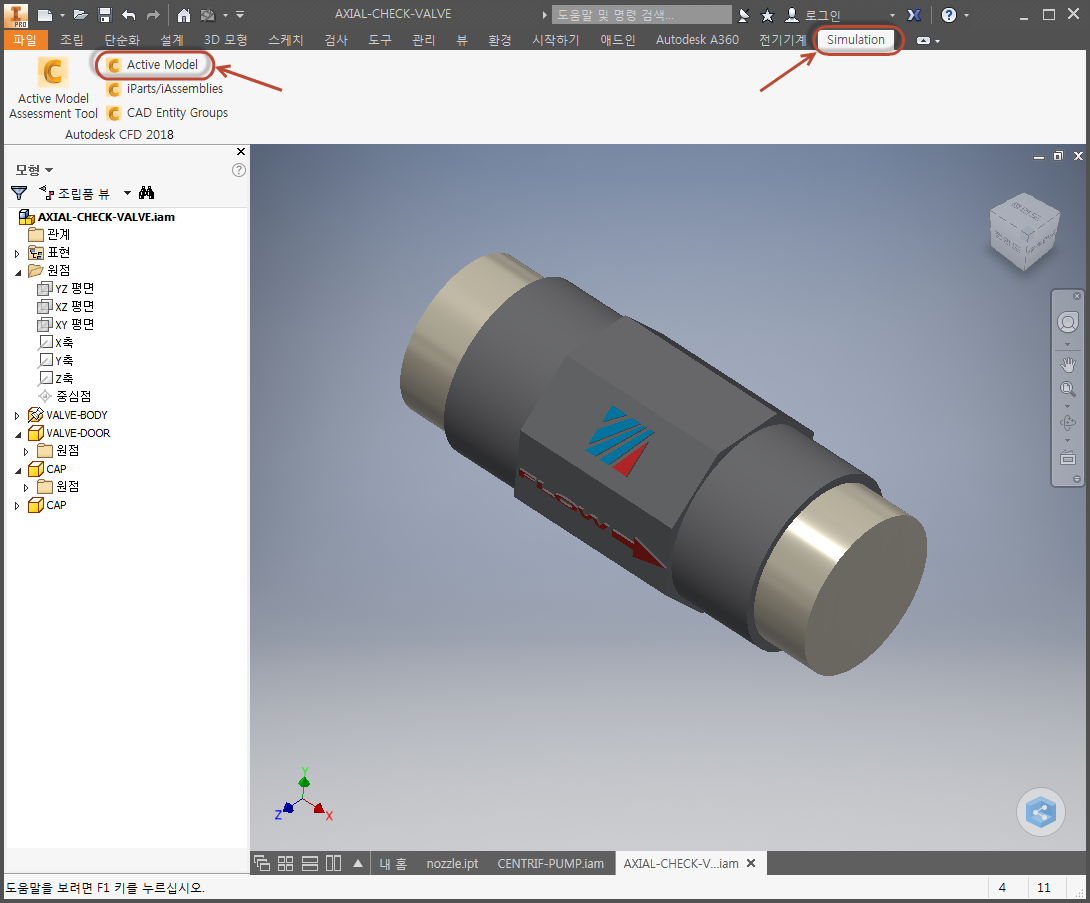Viewport: 1090px width, 903px height.
Task: Select the Simulation ribbon tab
Action: [x=856, y=40]
